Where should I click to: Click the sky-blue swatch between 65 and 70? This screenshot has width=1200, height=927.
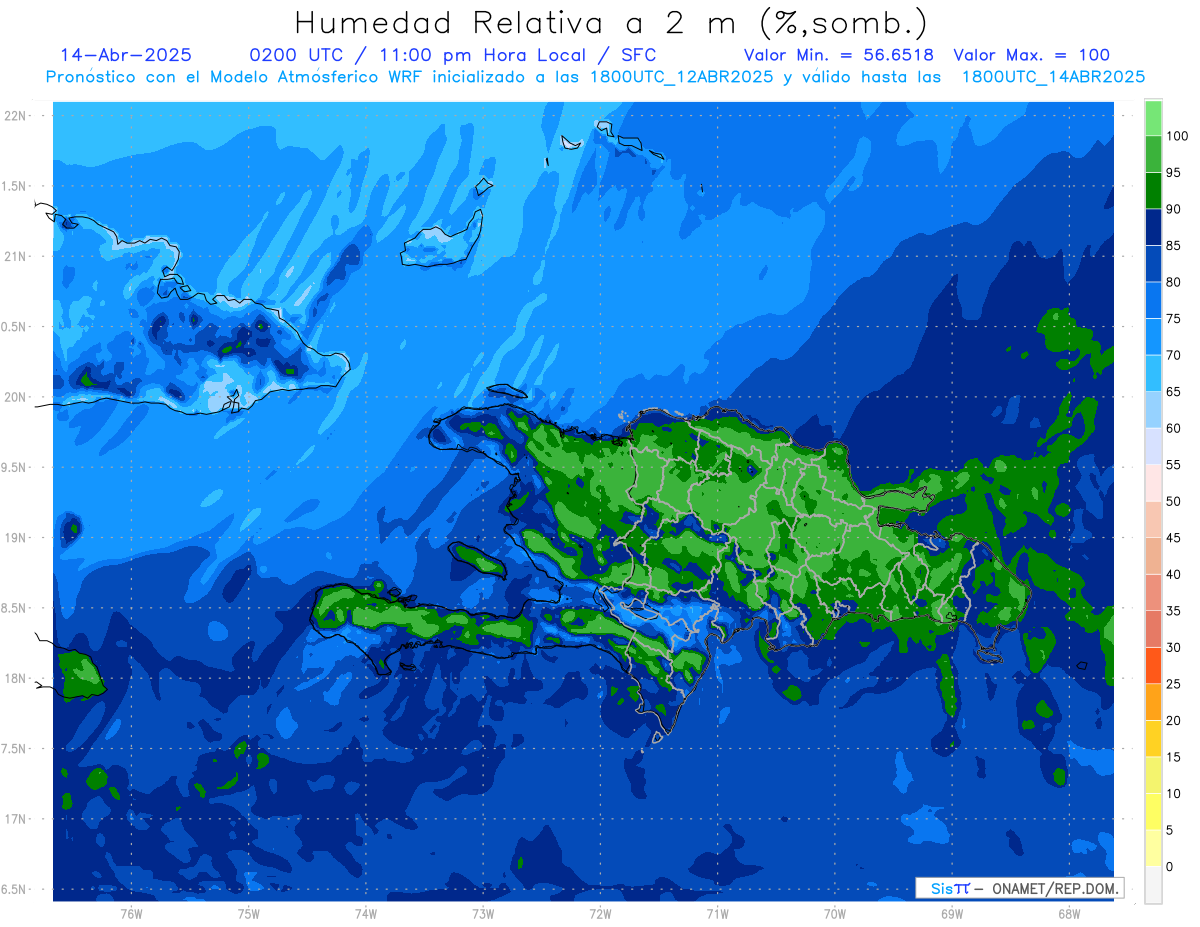1153,373
